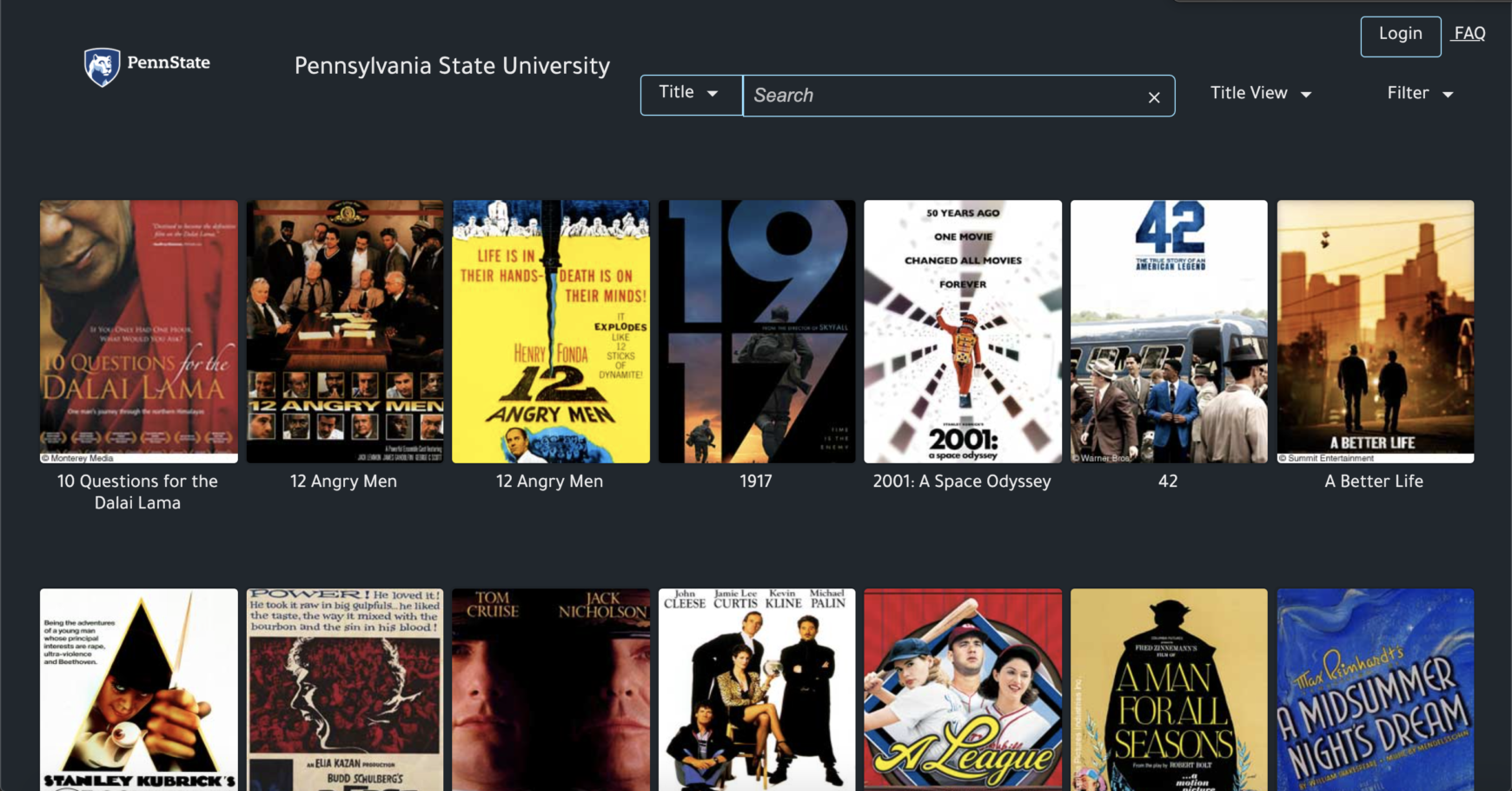Click inside the Search input field
Screen dimensions: 1512x791
coord(947,96)
